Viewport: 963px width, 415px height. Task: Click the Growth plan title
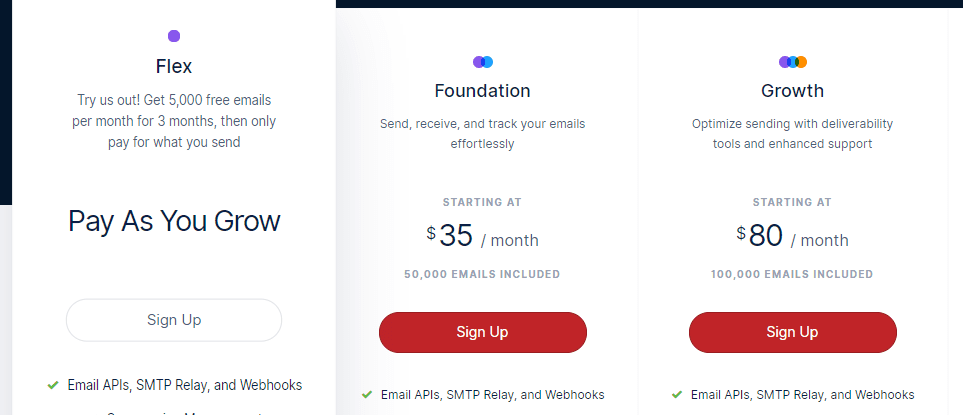tap(793, 91)
